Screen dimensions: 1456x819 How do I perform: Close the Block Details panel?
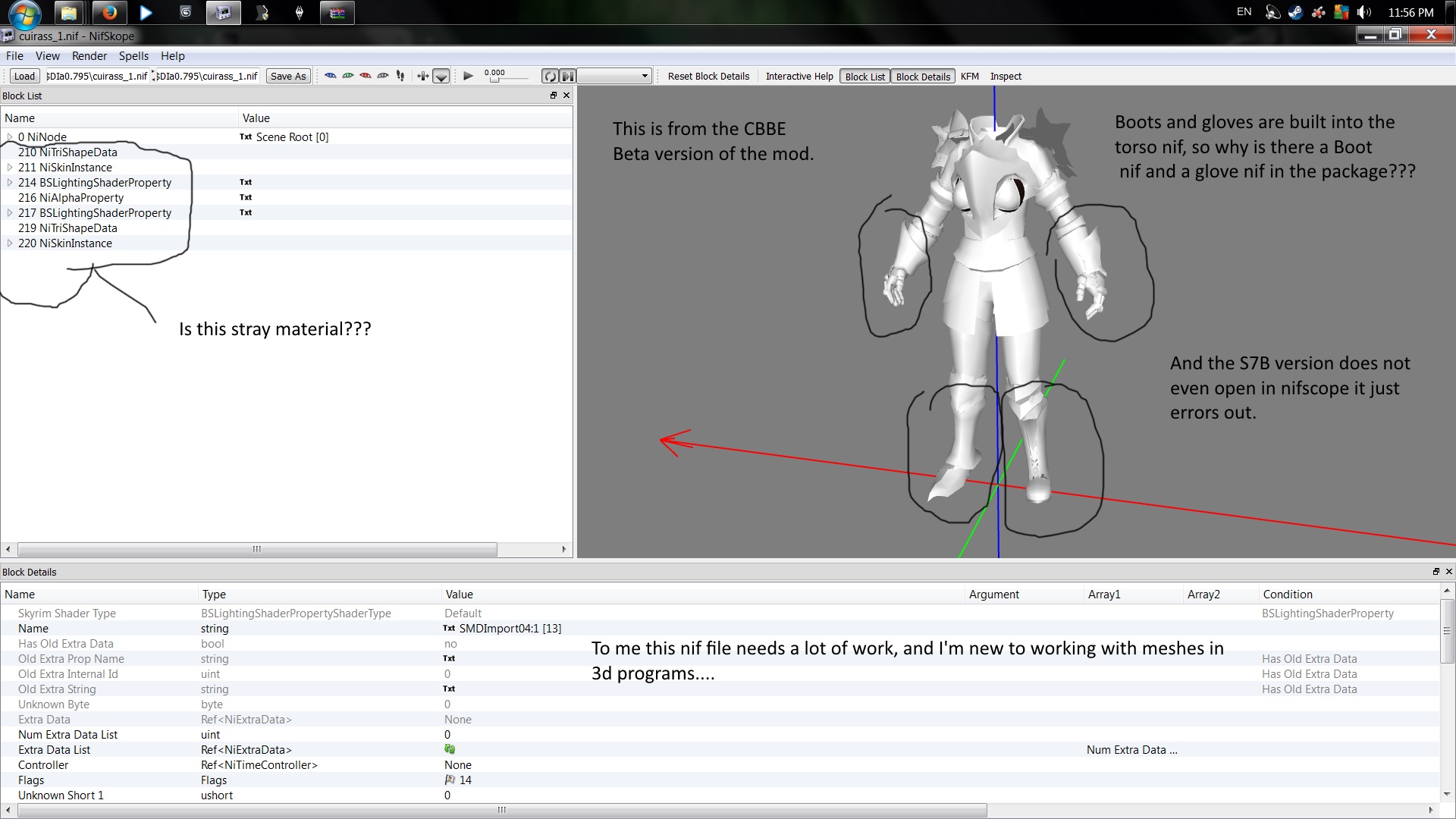pos(1449,572)
